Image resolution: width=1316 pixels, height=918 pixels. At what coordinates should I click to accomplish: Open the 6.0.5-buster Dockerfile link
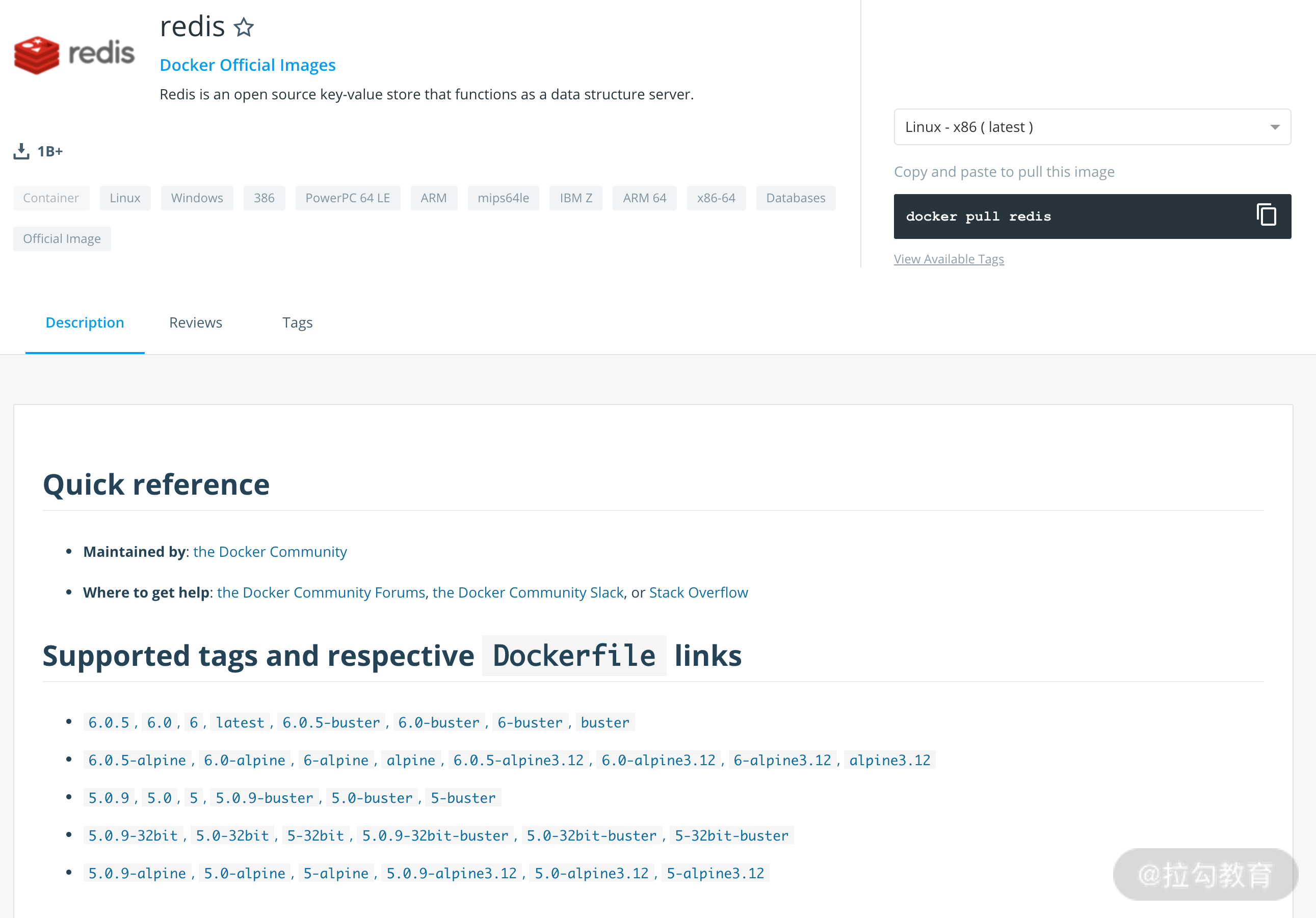331,722
